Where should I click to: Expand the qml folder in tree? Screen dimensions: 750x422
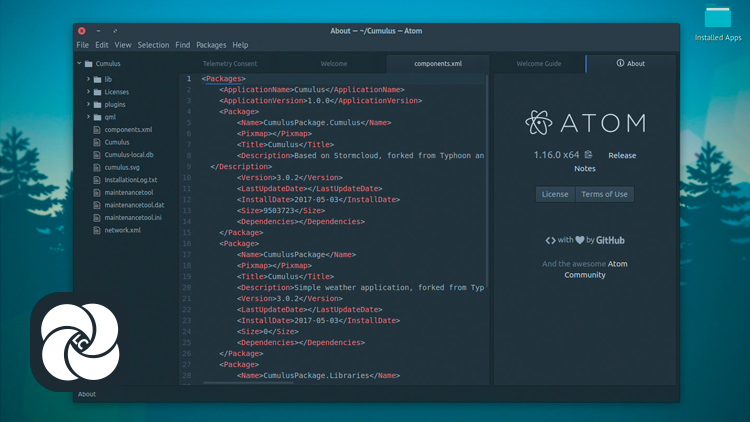point(88,117)
